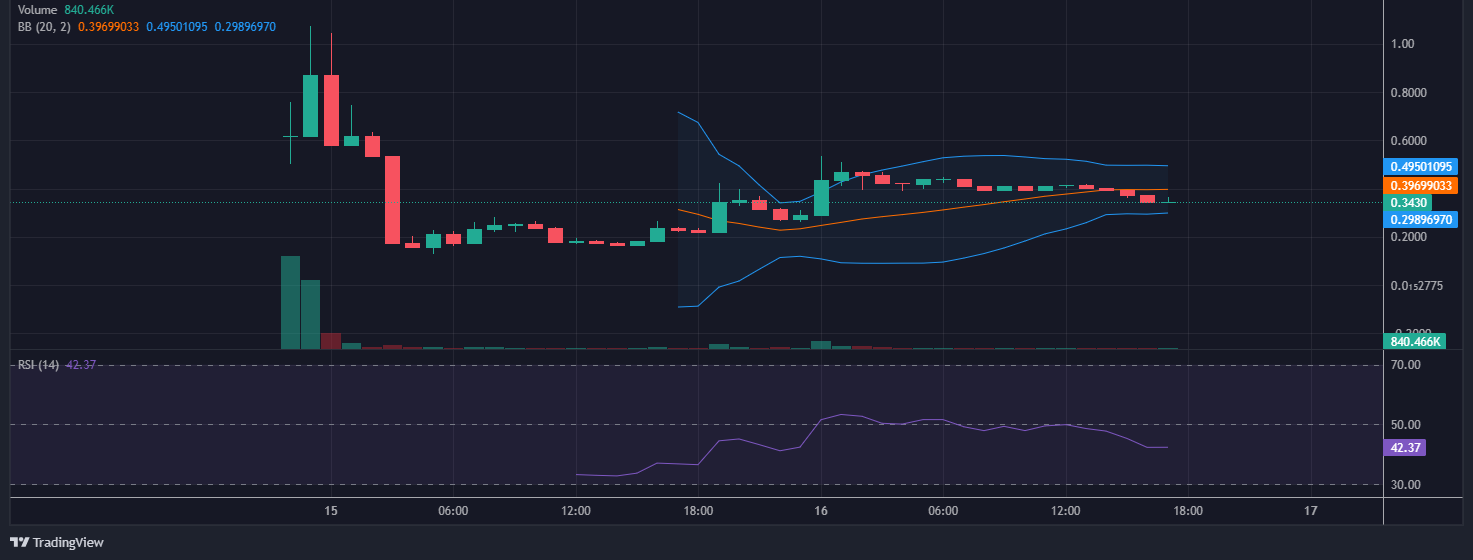Click the green 840.466K volume axis tag

(x=1415, y=342)
